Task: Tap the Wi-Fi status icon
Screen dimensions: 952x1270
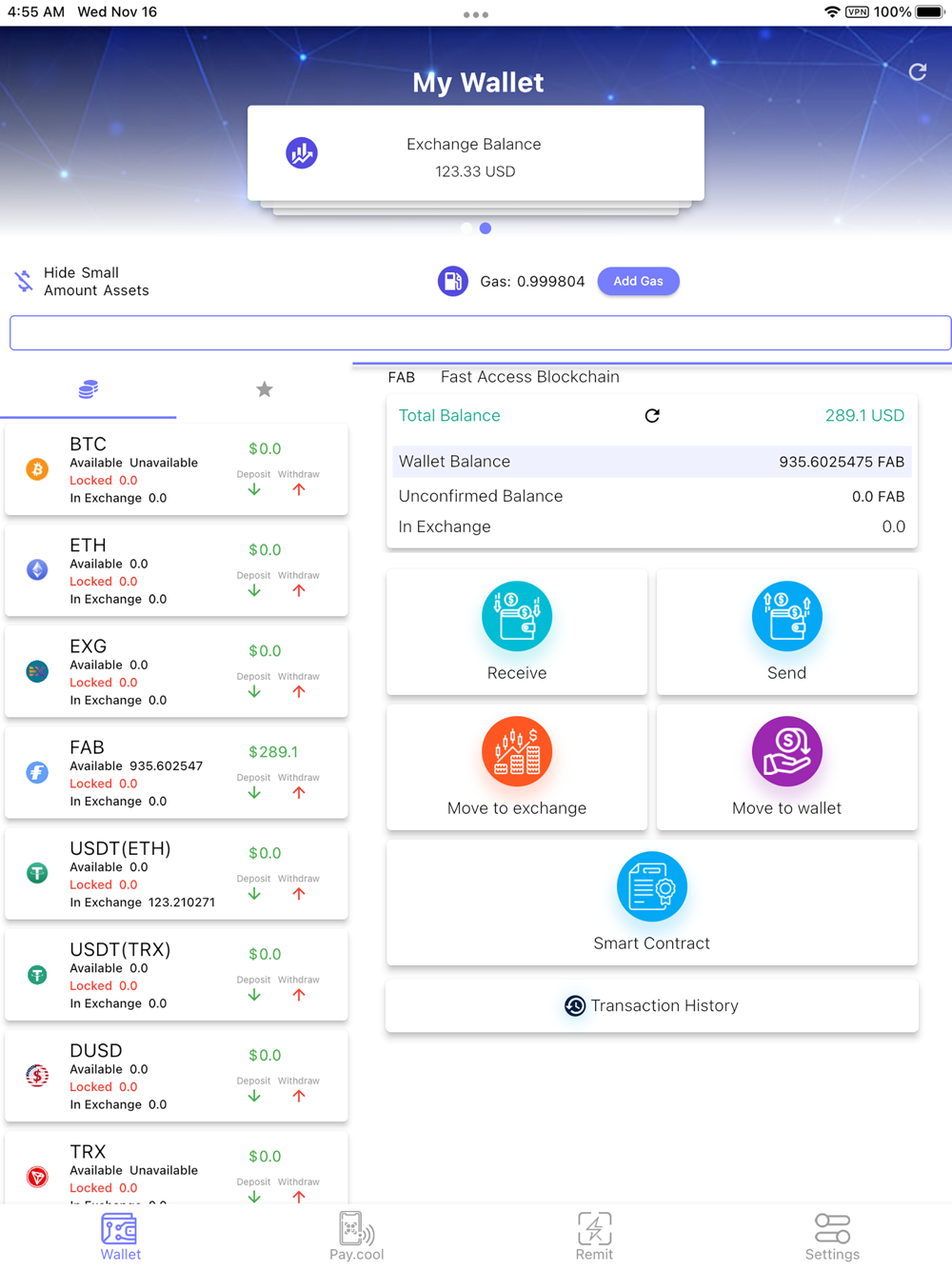Action: pyautogui.click(x=832, y=12)
